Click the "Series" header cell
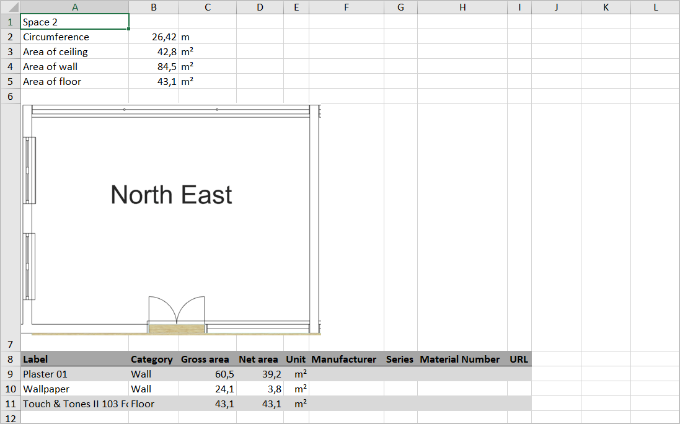This screenshot has height=424, width=680. click(400, 359)
